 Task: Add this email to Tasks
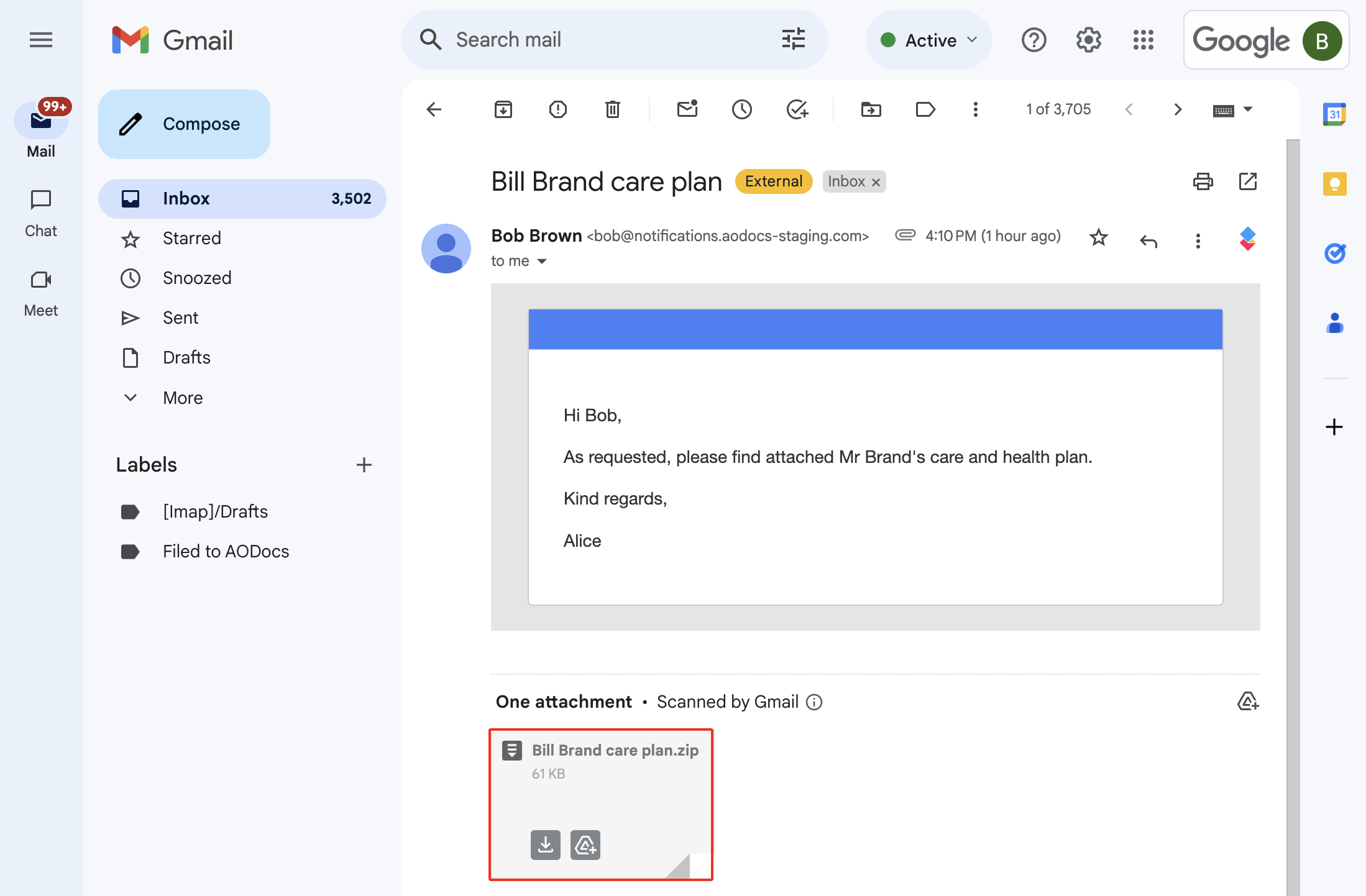click(x=797, y=109)
